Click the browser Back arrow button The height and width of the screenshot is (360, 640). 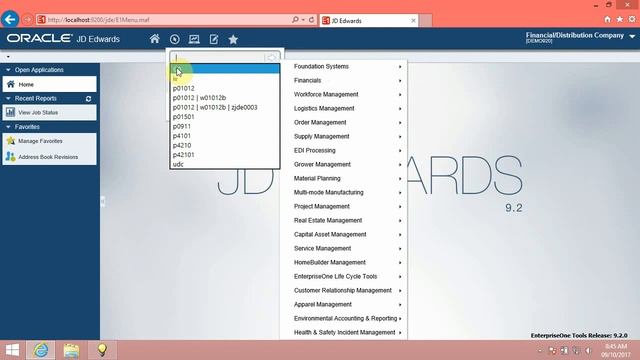pyautogui.click(x=10, y=19)
